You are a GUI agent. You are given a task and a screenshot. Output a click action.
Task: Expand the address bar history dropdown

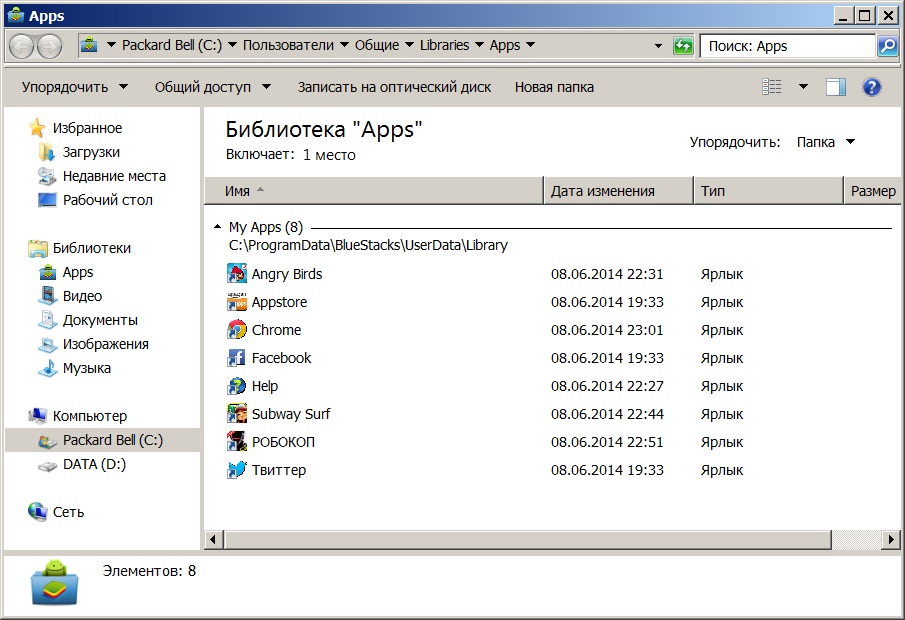658,46
